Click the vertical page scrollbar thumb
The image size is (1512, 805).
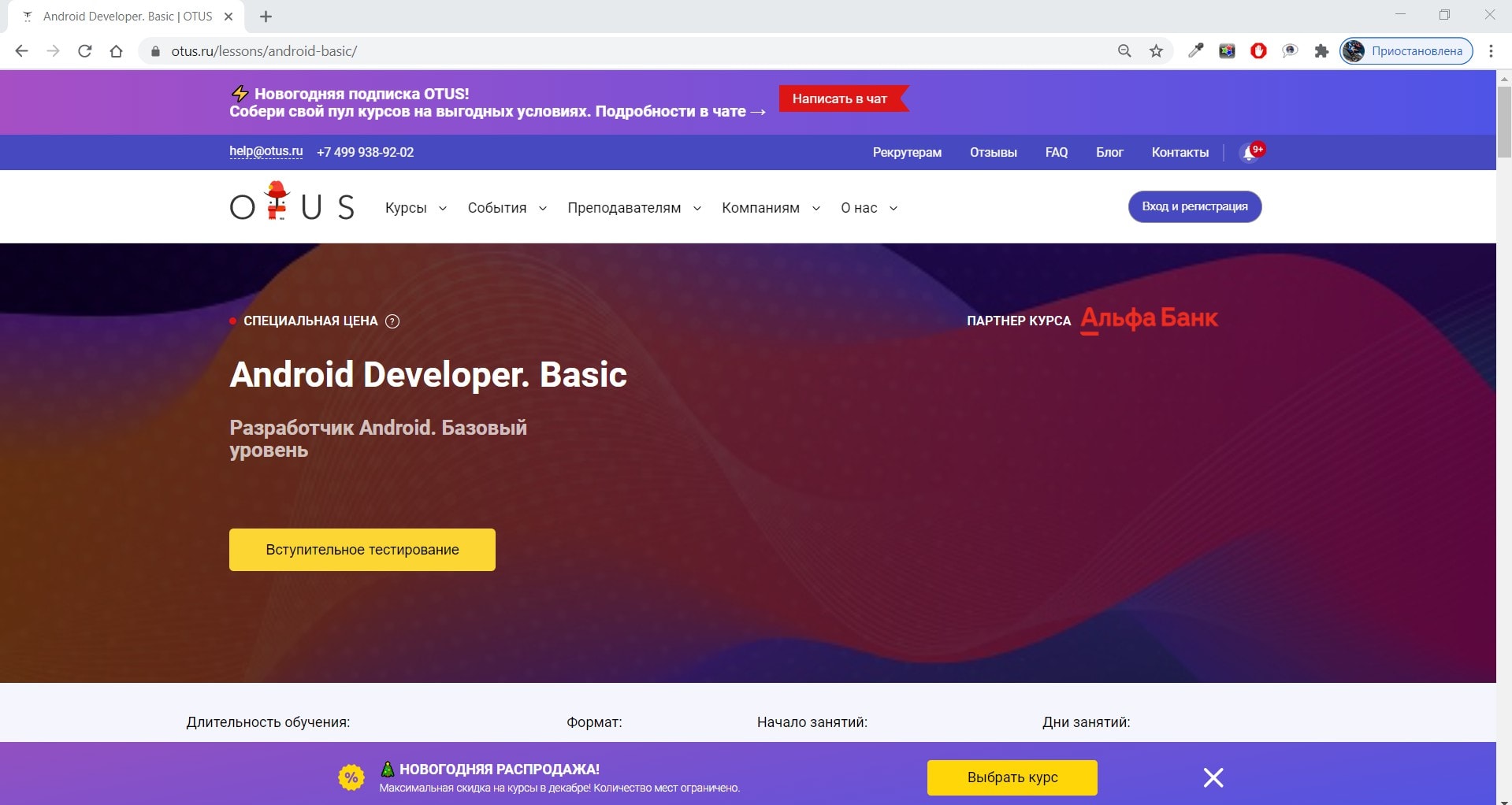(1504, 122)
